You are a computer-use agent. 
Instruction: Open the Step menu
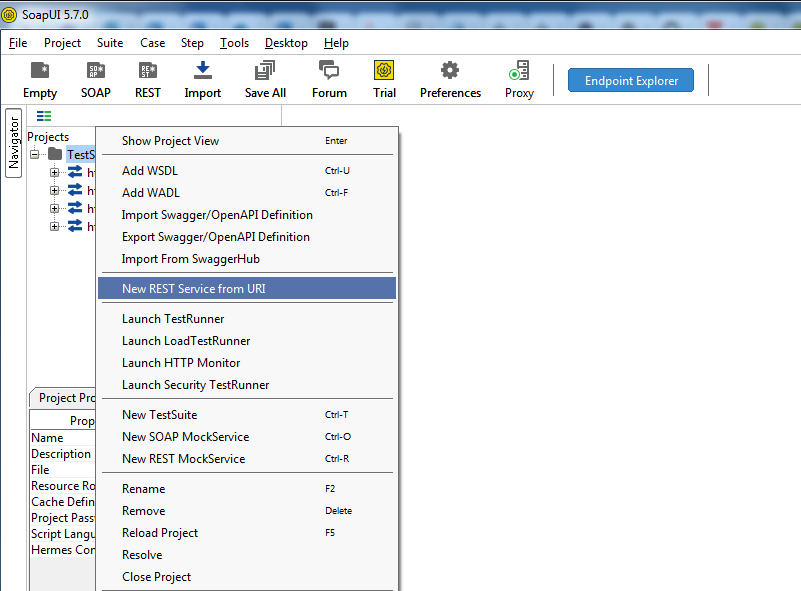192,43
